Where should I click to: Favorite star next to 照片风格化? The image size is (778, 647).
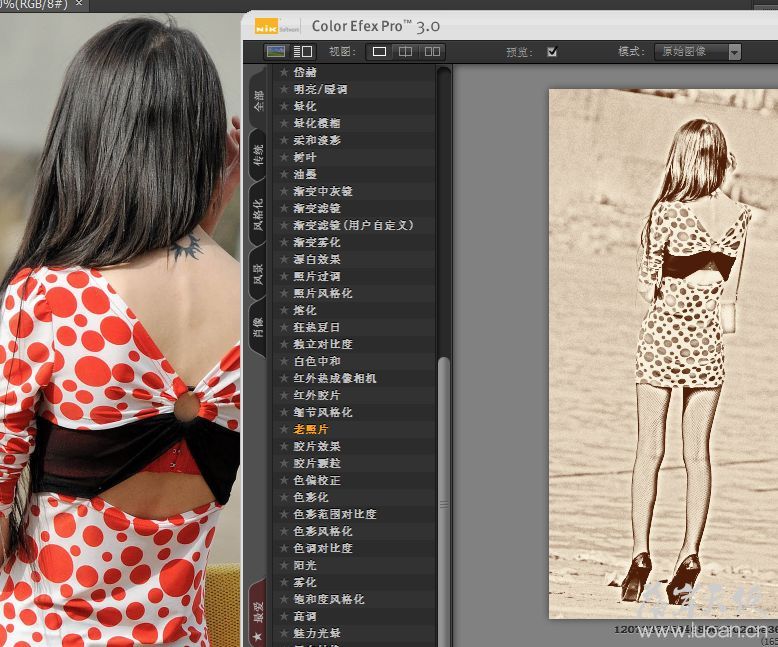(x=284, y=293)
